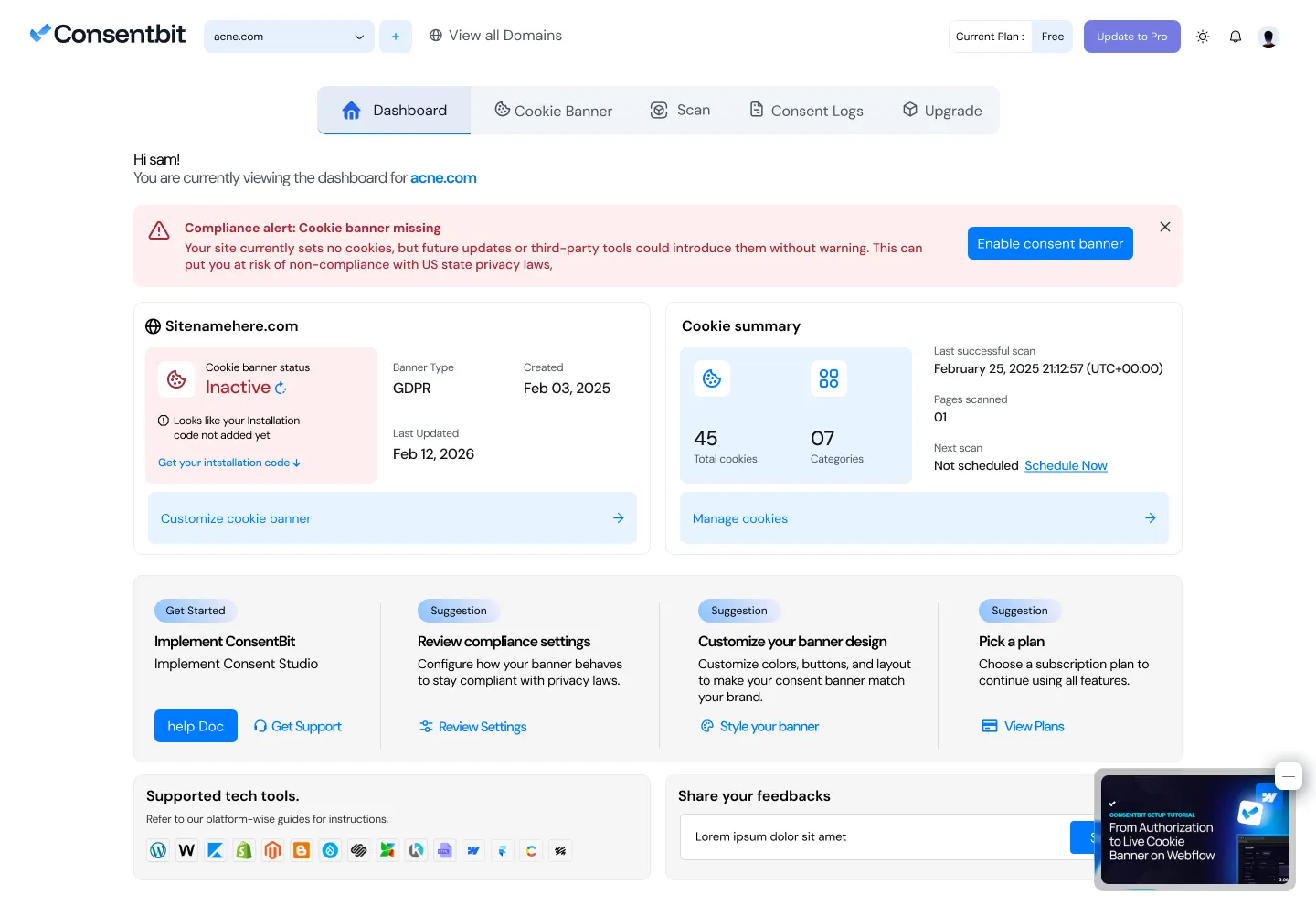Screen dimensions: 1316x916
Task: Click the 'GDPR' banner type value
Action: tap(412, 389)
